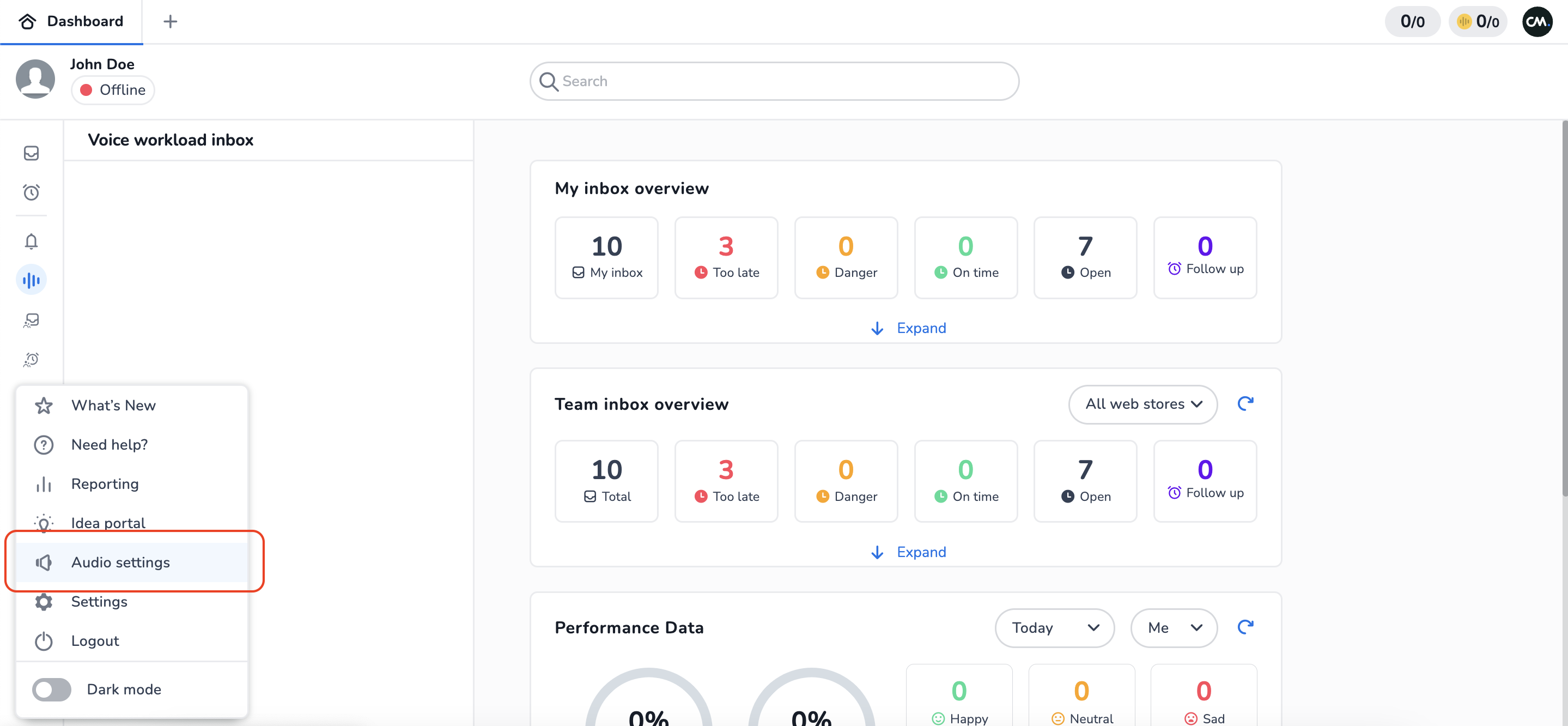Toggle the Offline status pill
This screenshot has height=726, width=1568.
113,90
